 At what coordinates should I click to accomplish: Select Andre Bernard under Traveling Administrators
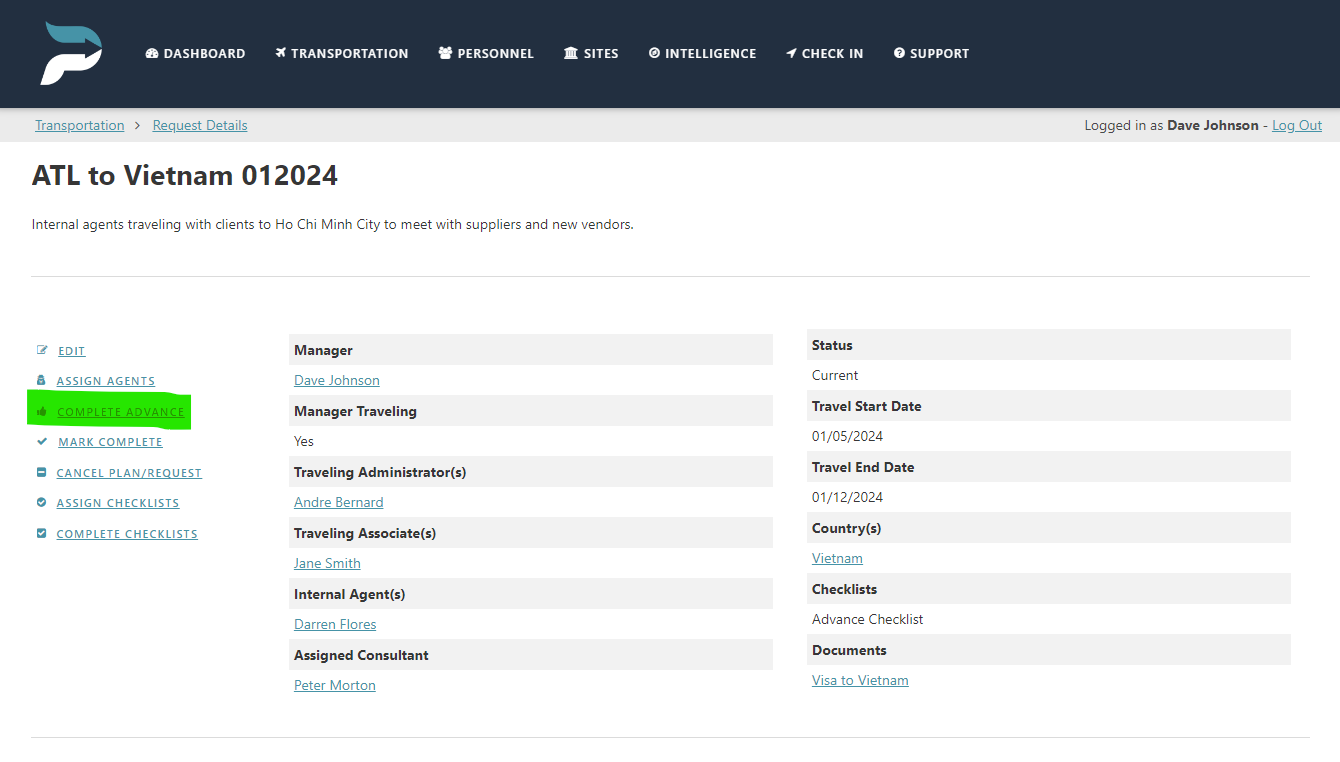click(338, 502)
